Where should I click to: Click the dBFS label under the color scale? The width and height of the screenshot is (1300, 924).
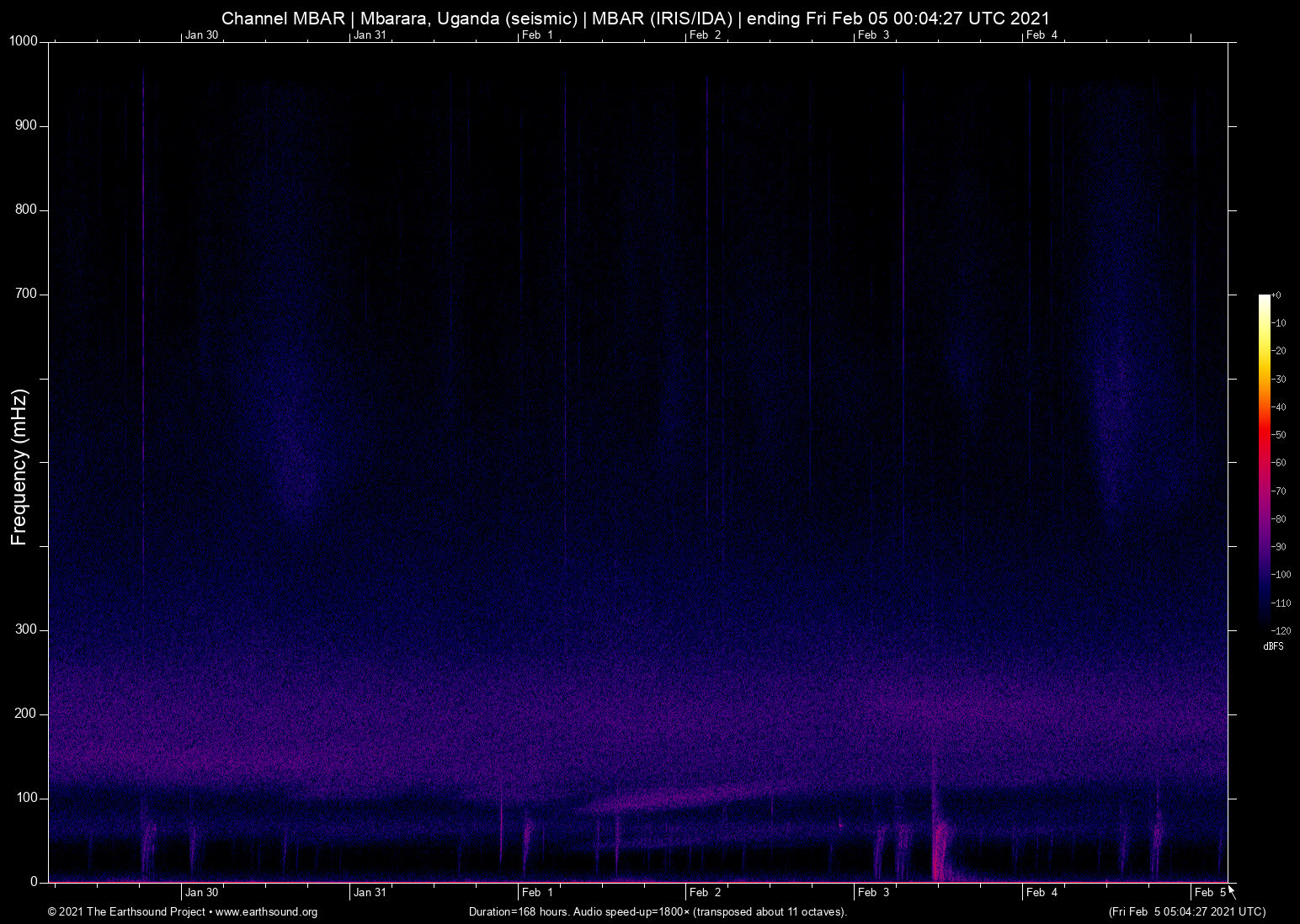pyautogui.click(x=1273, y=646)
